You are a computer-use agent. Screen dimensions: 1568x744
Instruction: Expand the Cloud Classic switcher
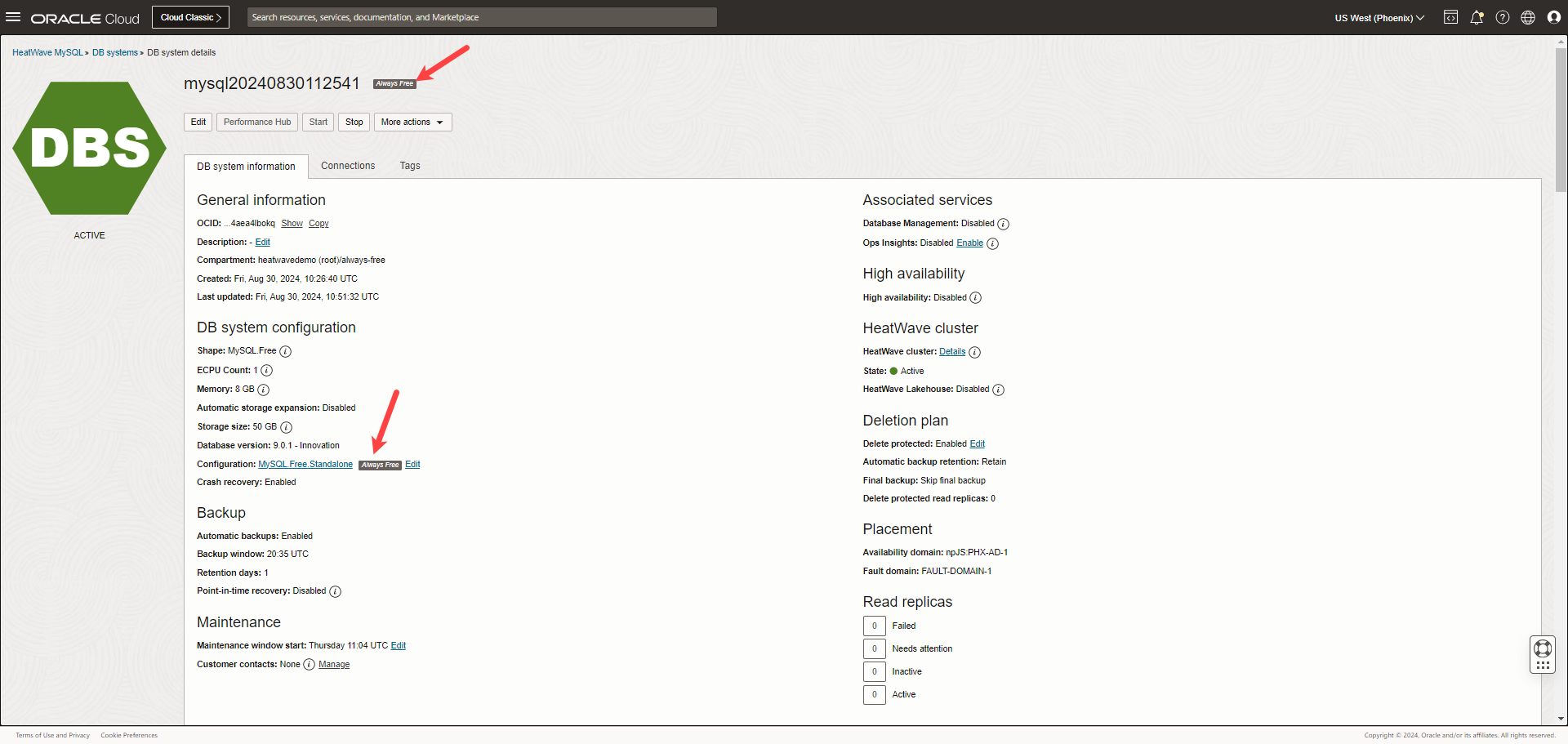click(190, 17)
